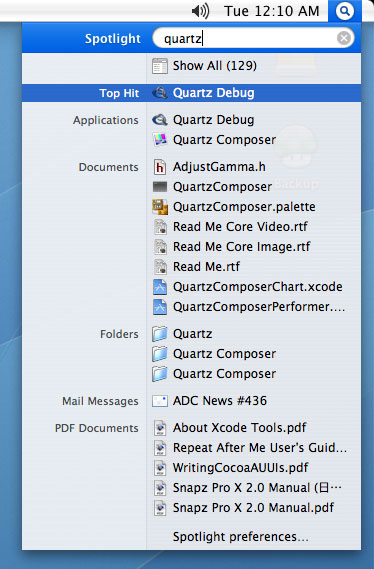Screen dimensions: 374x569
Task: Open the Quartz folder icon
Action: tap(160, 334)
